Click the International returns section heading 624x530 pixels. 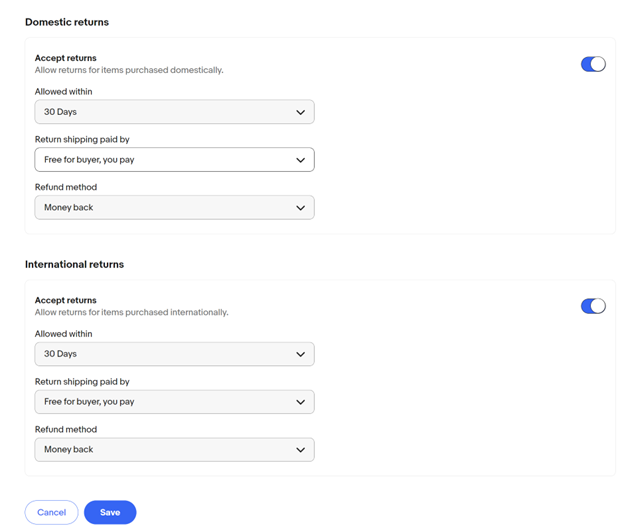74,264
